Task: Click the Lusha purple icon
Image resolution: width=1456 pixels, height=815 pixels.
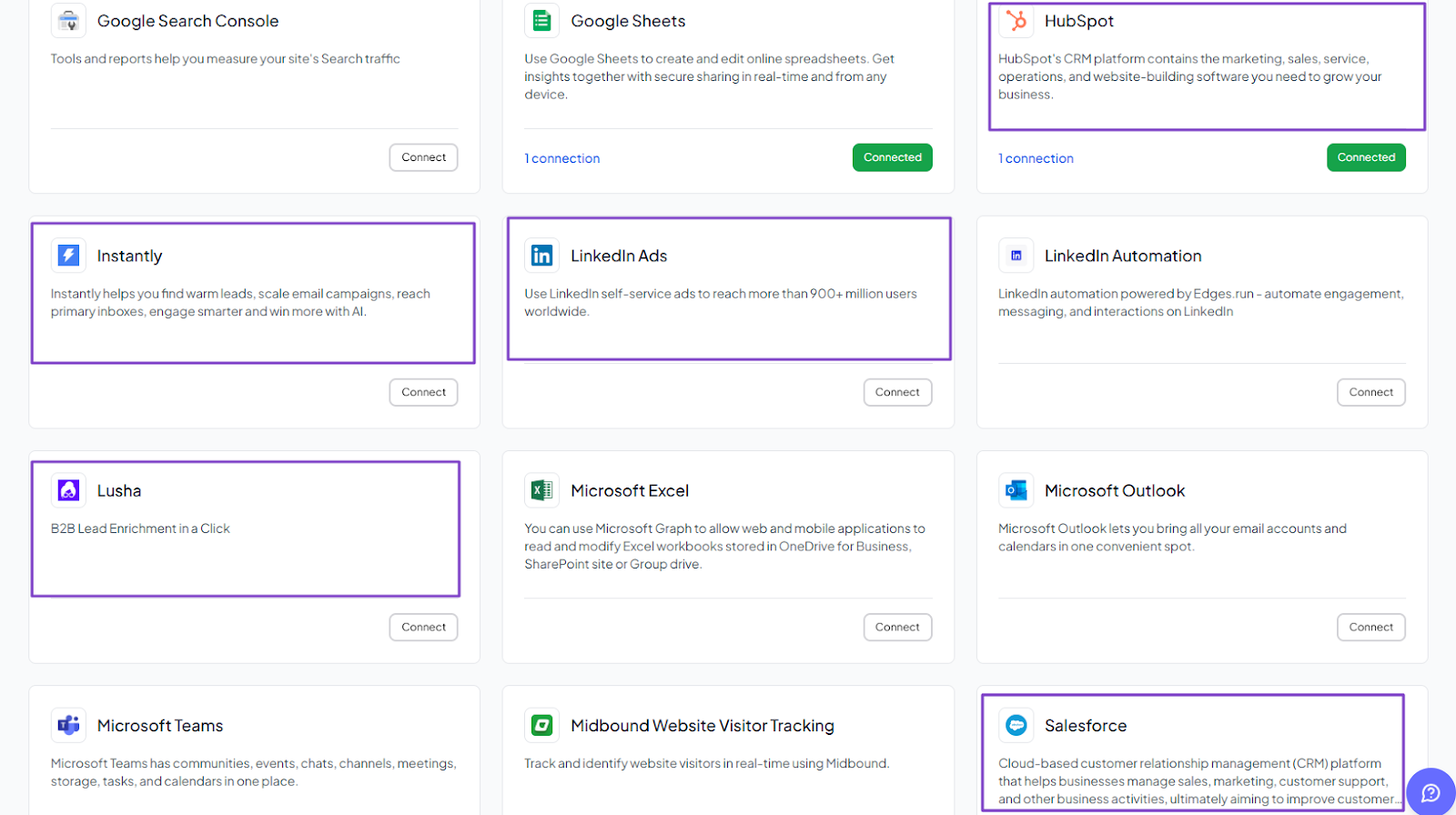Action: pos(68,490)
